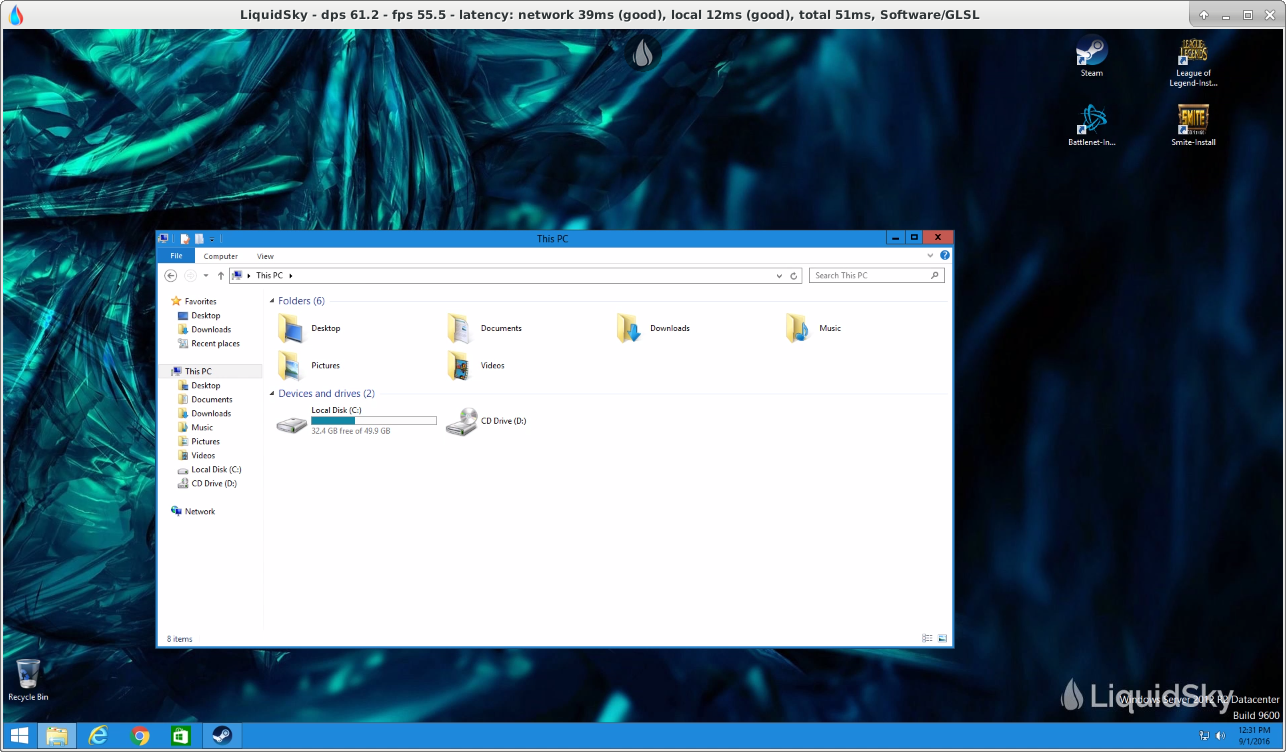Viewport: 1286px width, 752px height.
Task: Click the CD Drive (D:) icon
Action: (x=461, y=422)
